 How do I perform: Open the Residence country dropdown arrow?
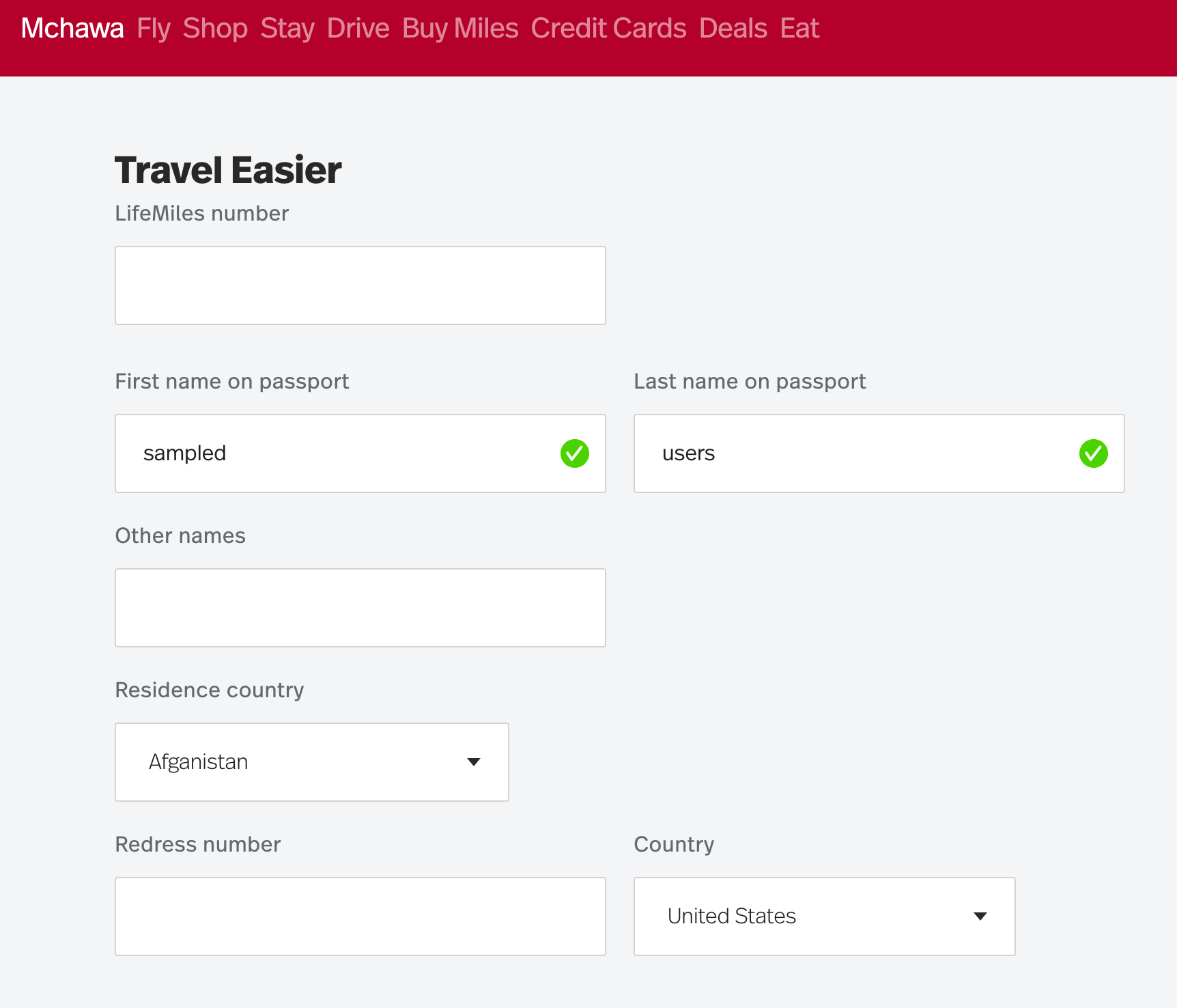pyautogui.click(x=474, y=762)
